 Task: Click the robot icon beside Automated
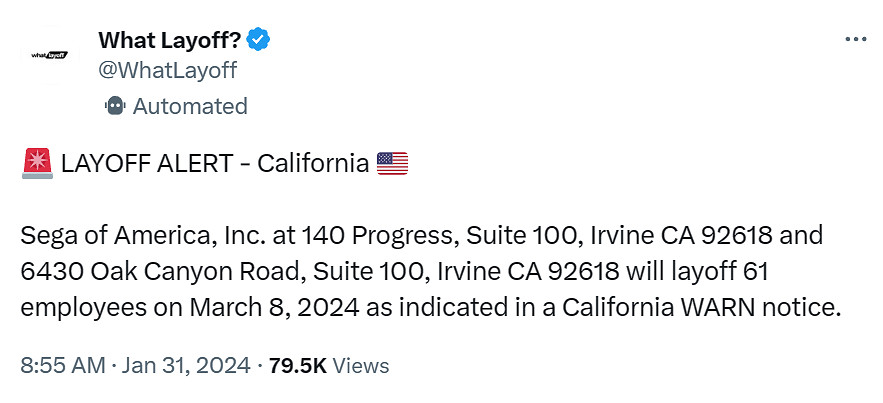pos(114,106)
